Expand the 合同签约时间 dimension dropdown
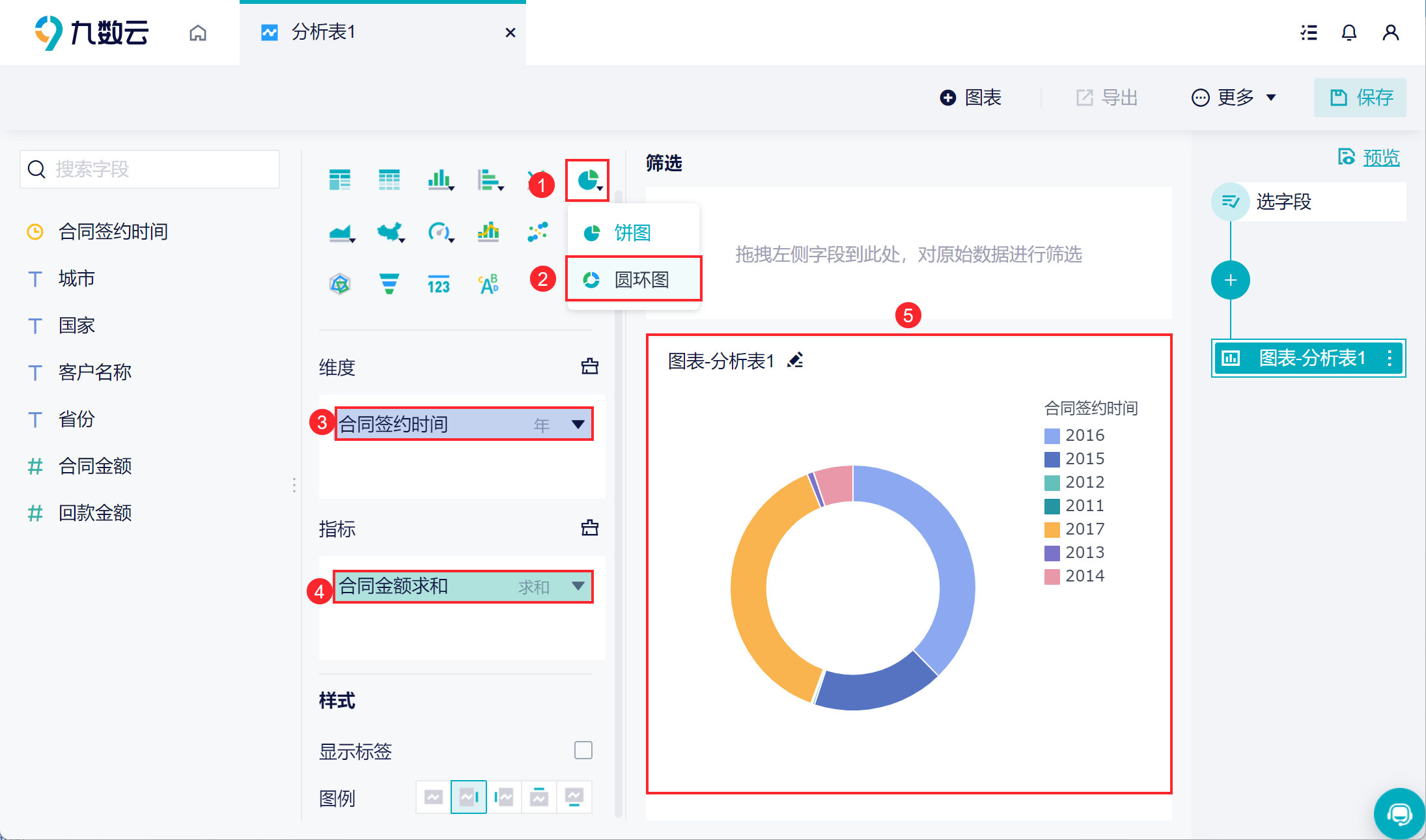 (578, 425)
